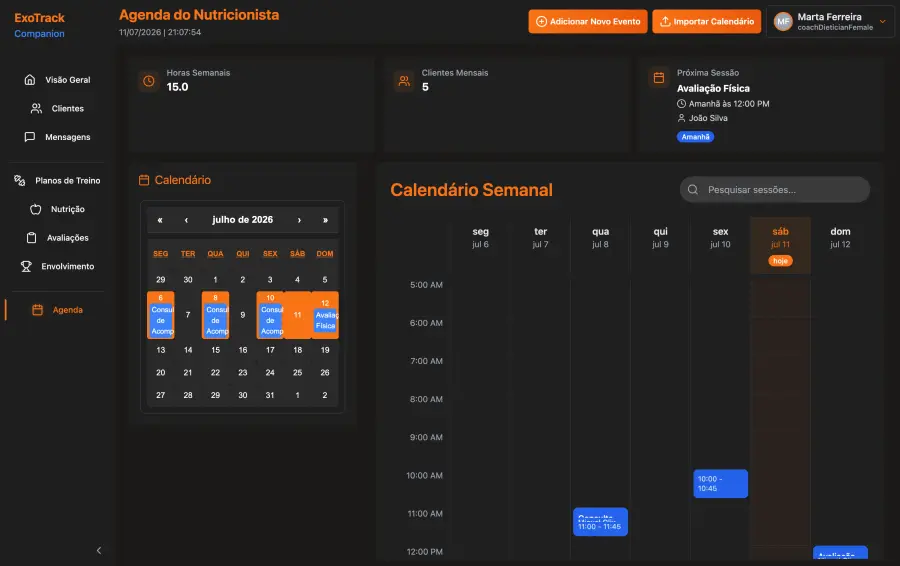Image resolution: width=900 pixels, height=566 pixels.
Task: Go to previous month in calendar
Action: [x=186, y=220]
